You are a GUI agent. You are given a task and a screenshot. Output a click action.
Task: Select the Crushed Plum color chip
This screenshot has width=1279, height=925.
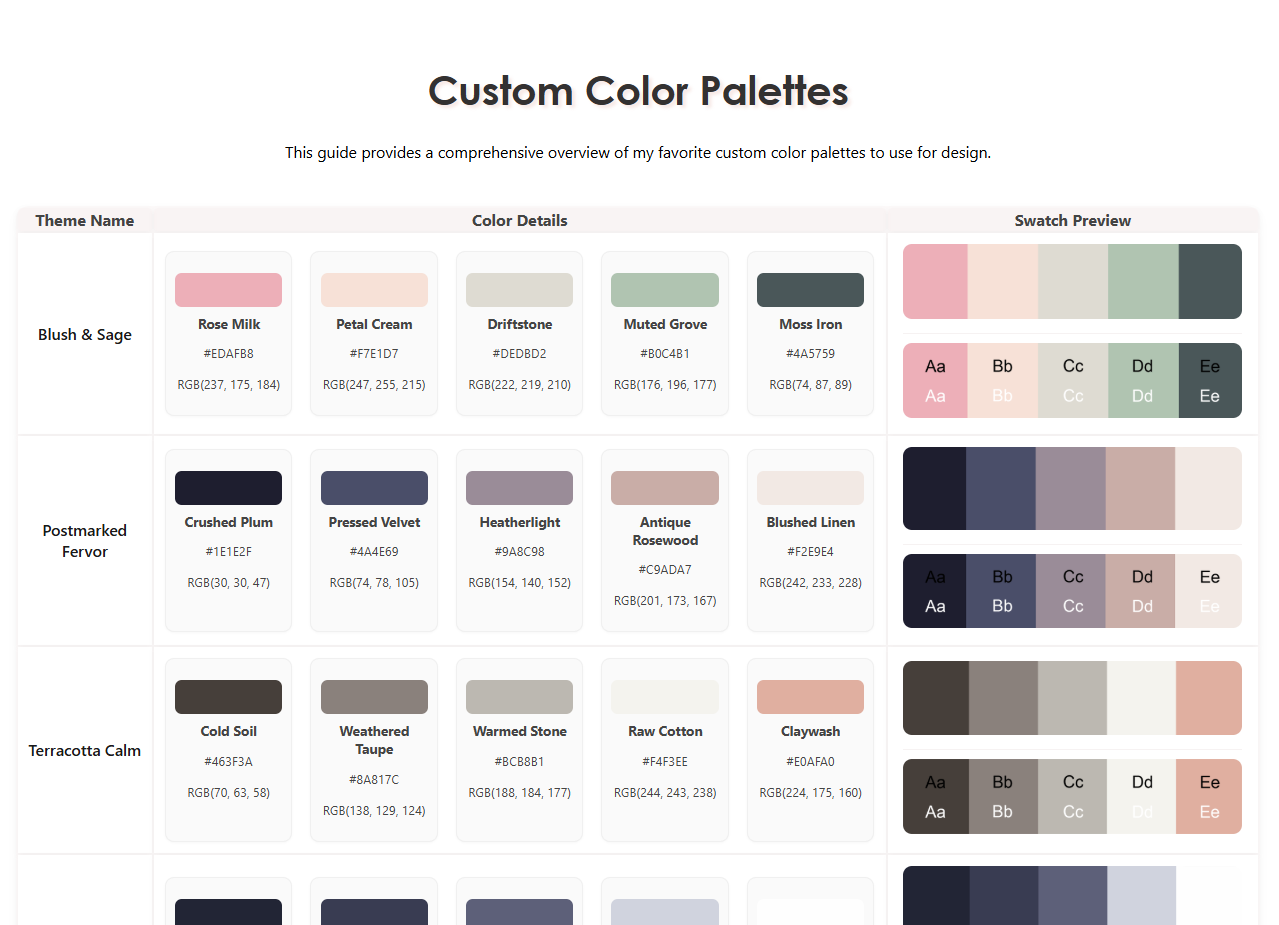tap(228, 488)
